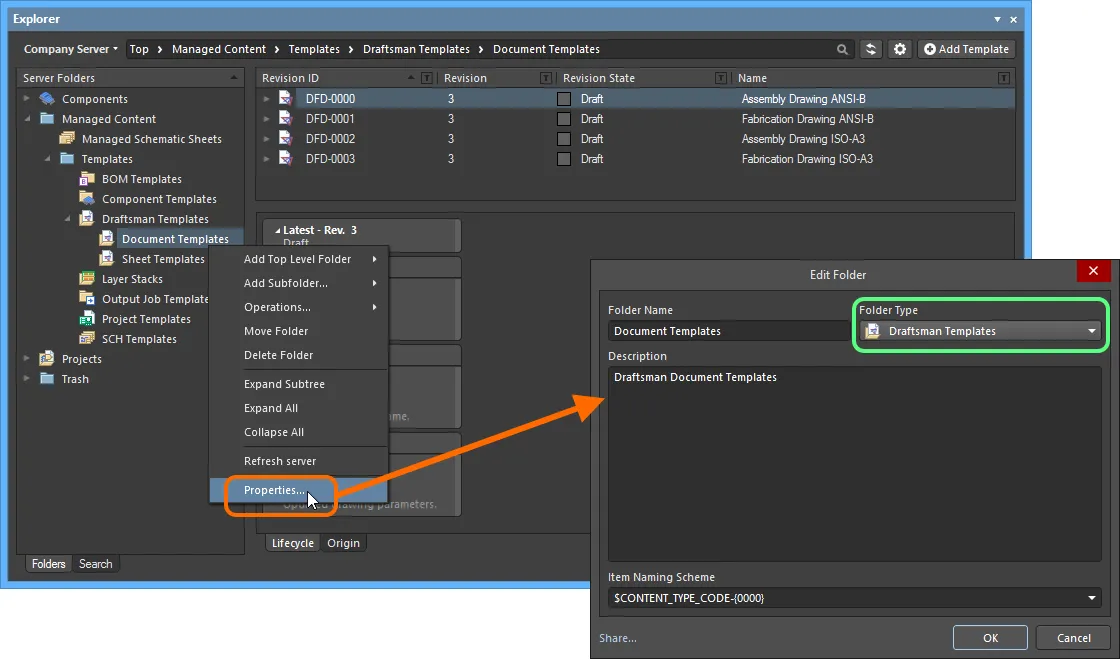Open the Item Naming Scheme dropdown

tap(1091, 598)
